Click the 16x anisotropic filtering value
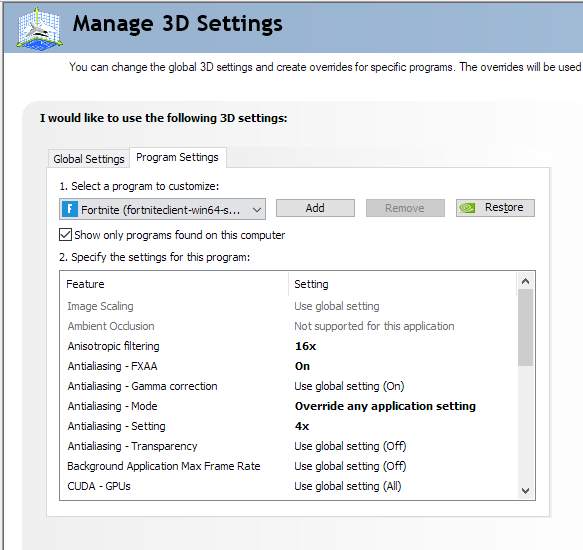This screenshot has height=550, width=583. pyautogui.click(x=305, y=346)
